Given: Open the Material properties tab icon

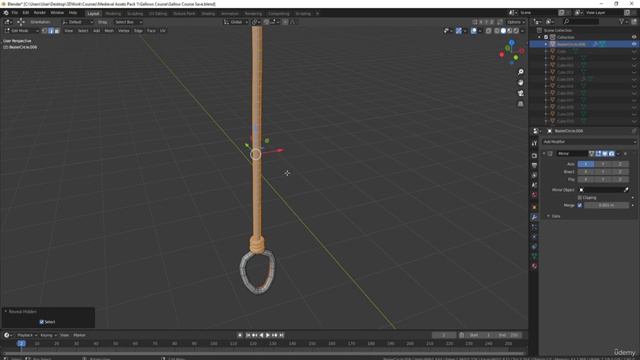Looking at the screenshot, I should point(534,266).
